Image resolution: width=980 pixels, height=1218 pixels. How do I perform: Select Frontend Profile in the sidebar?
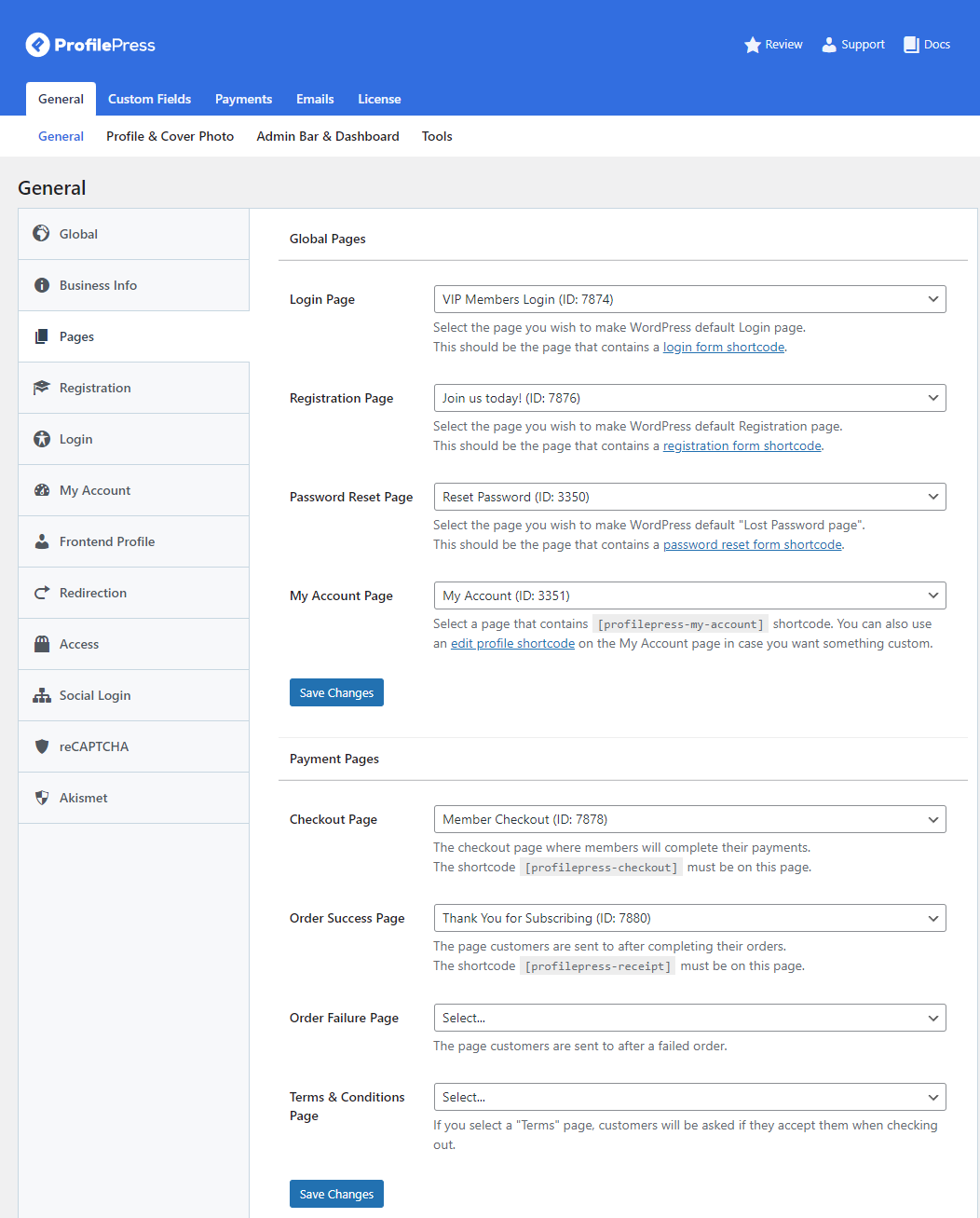tap(107, 541)
